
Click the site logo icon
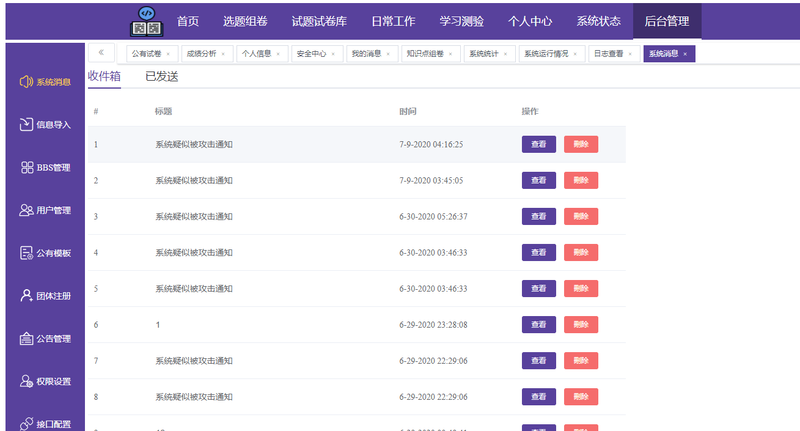(147, 21)
